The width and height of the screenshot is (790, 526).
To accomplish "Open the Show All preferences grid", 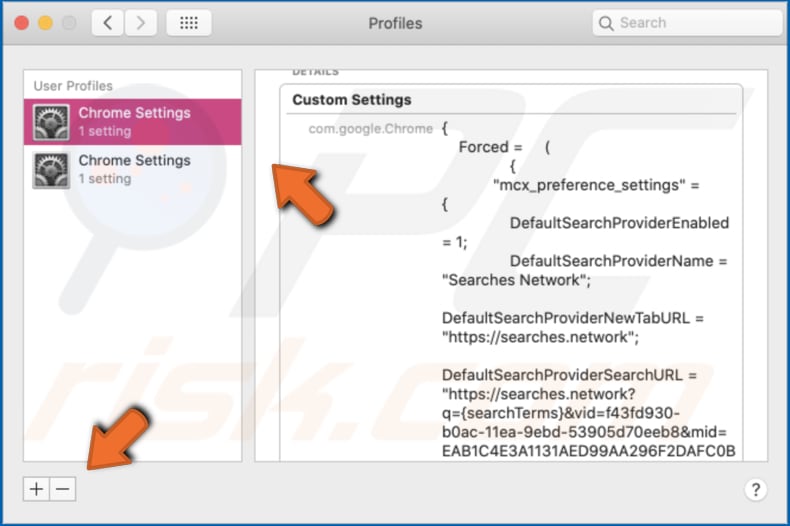I will (189, 23).
